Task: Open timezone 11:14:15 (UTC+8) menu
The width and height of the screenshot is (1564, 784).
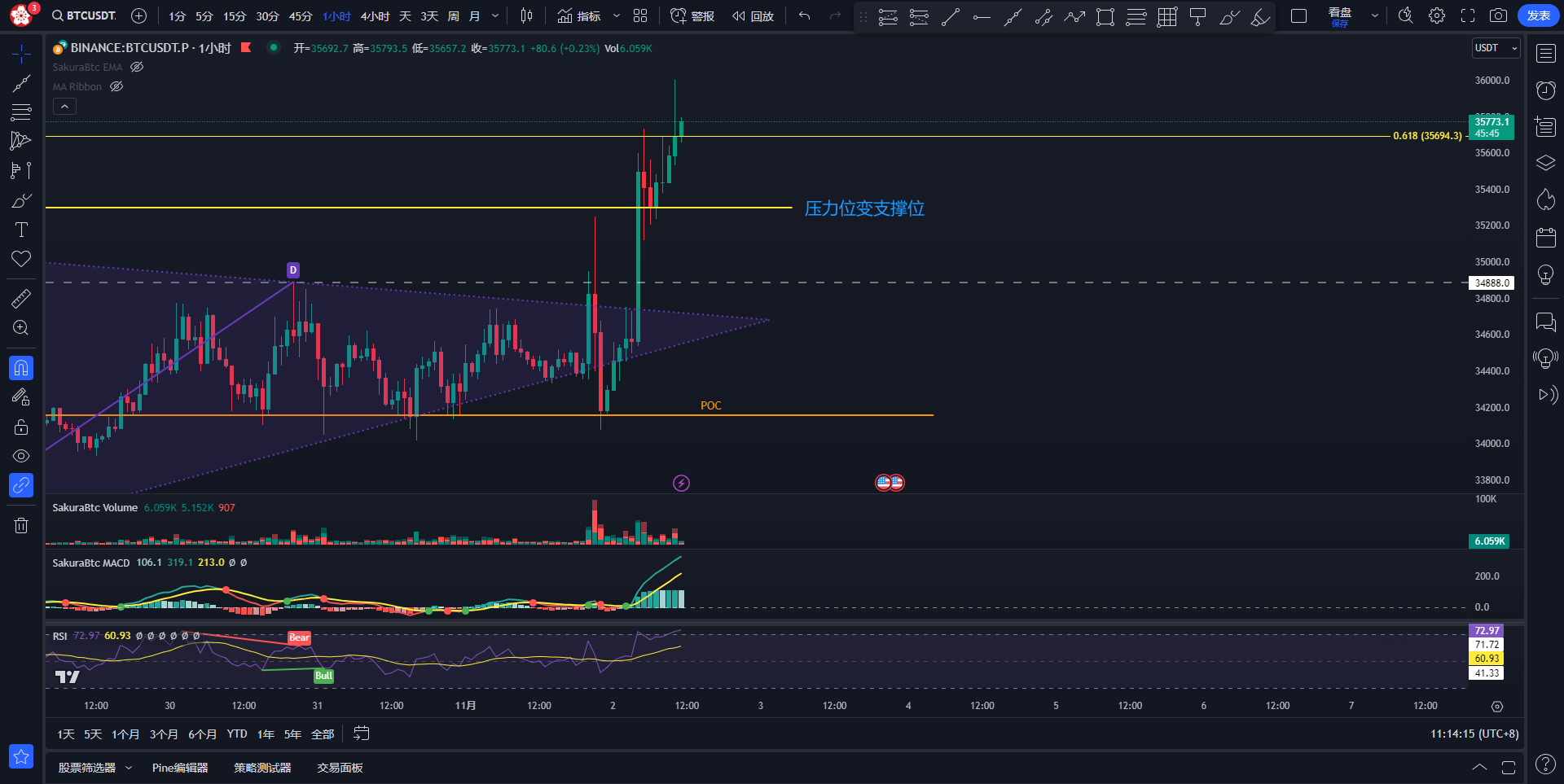Action: point(1474,734)
